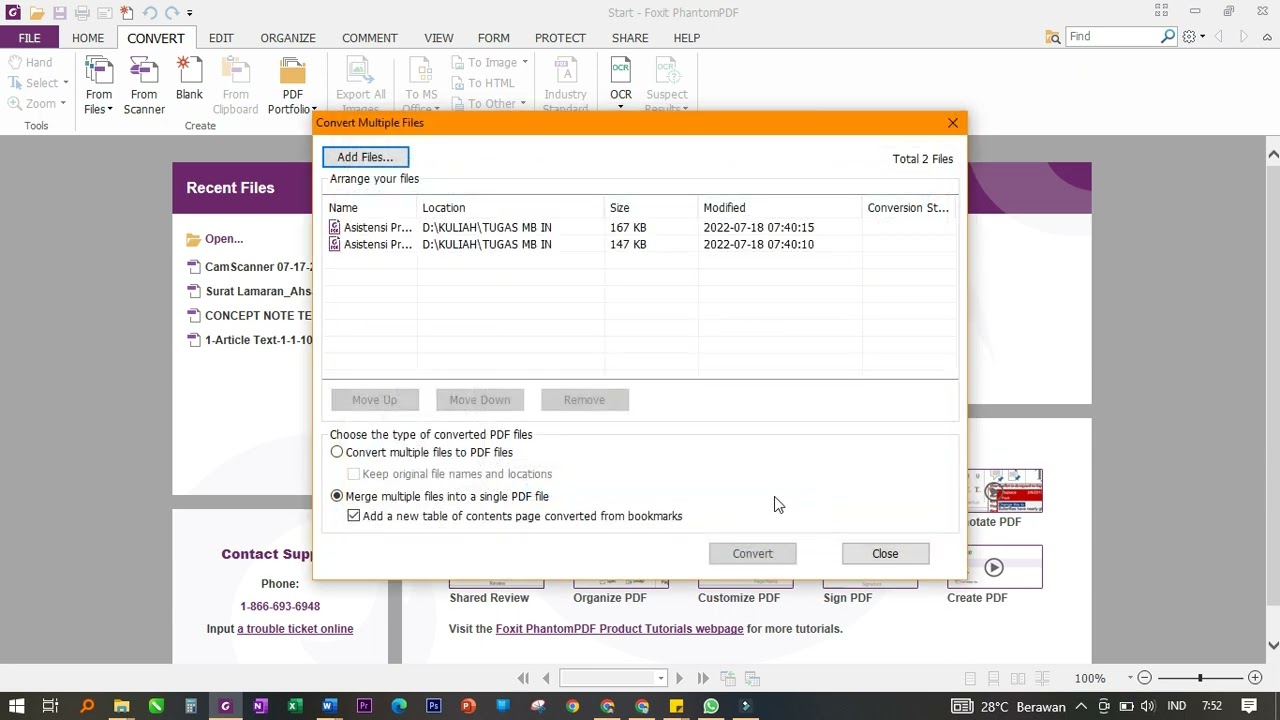Image resolution: width=1280 pixels, height=720 pixels.
Task: Select Merge multiple files into single PDF
Action: coord(337,496)
